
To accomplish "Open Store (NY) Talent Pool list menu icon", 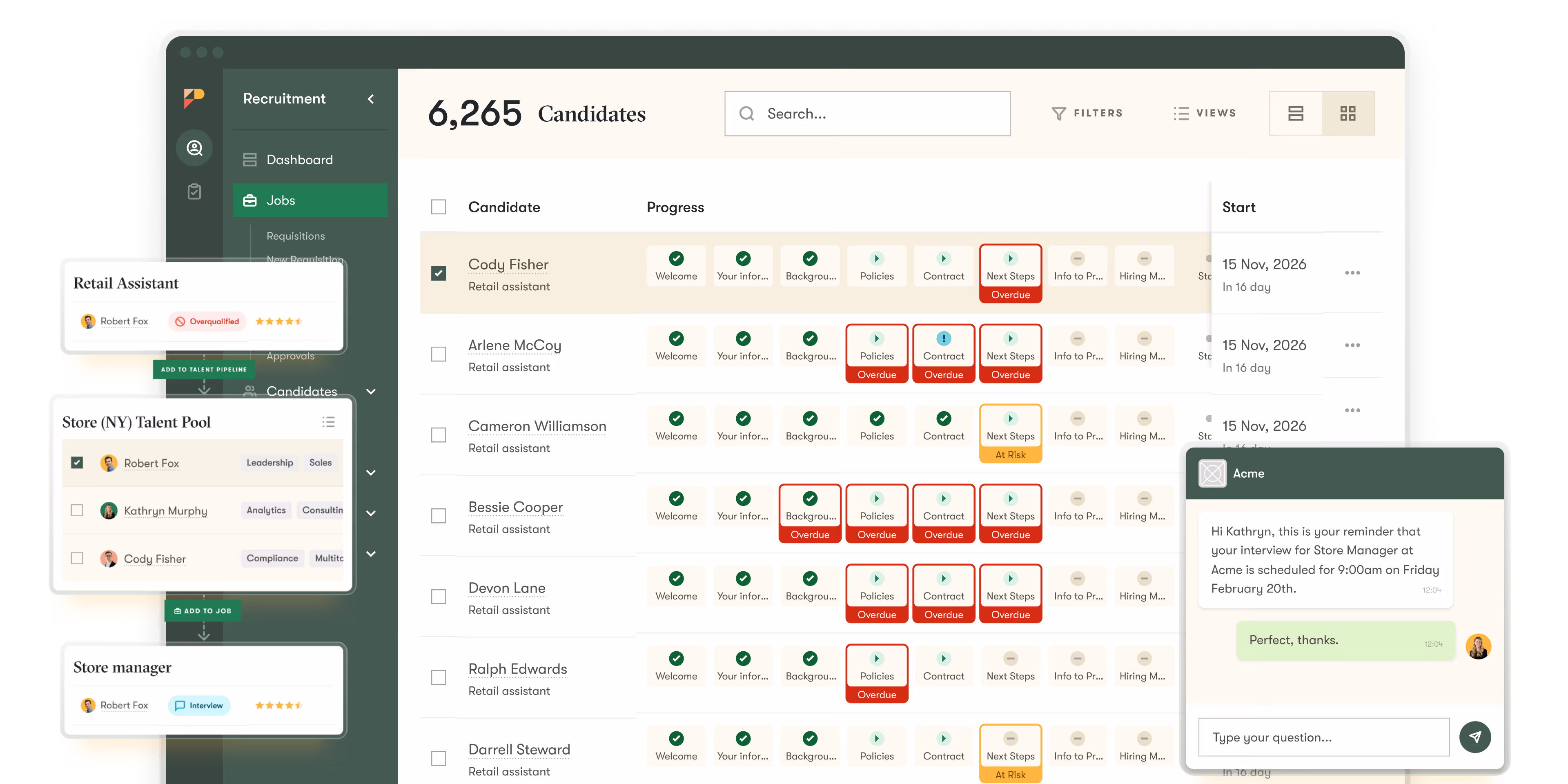I will (x=329, y=422).
